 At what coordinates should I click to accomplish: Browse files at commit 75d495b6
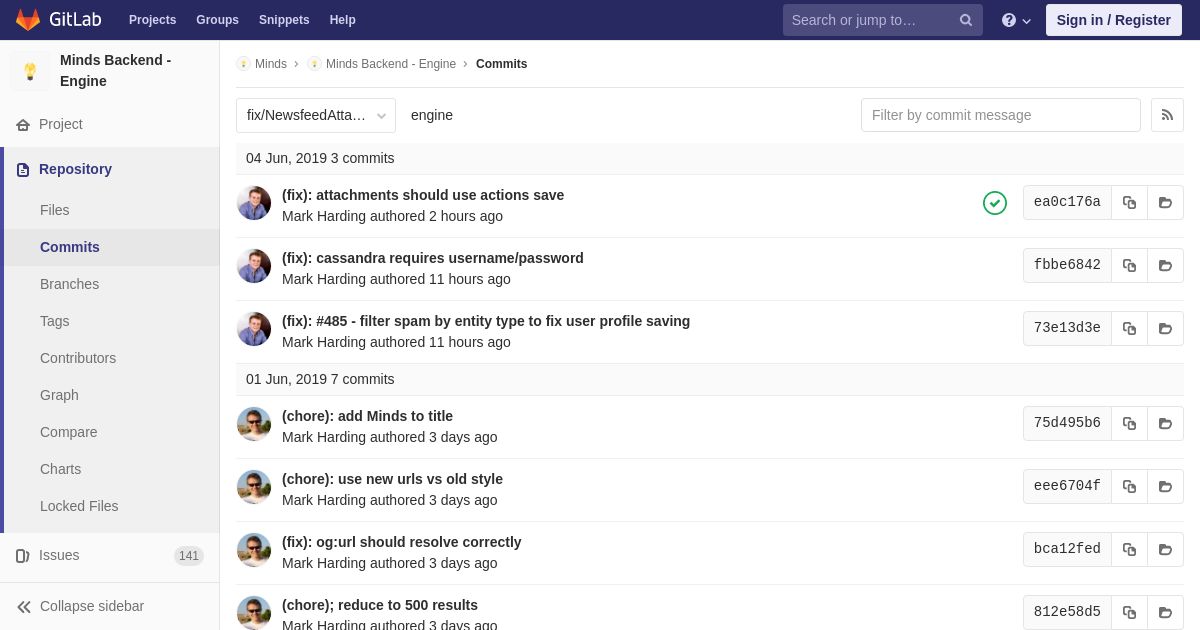(x=1165, y=423)
